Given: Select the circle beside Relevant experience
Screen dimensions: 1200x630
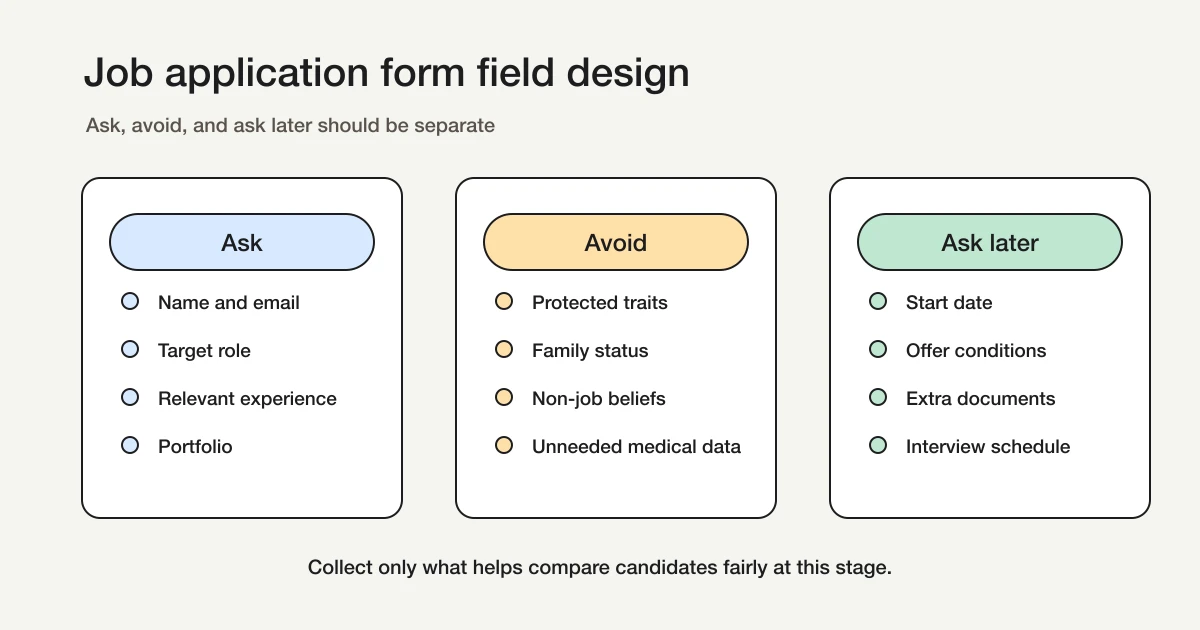Looking at the screenshot, I should 130,397.
